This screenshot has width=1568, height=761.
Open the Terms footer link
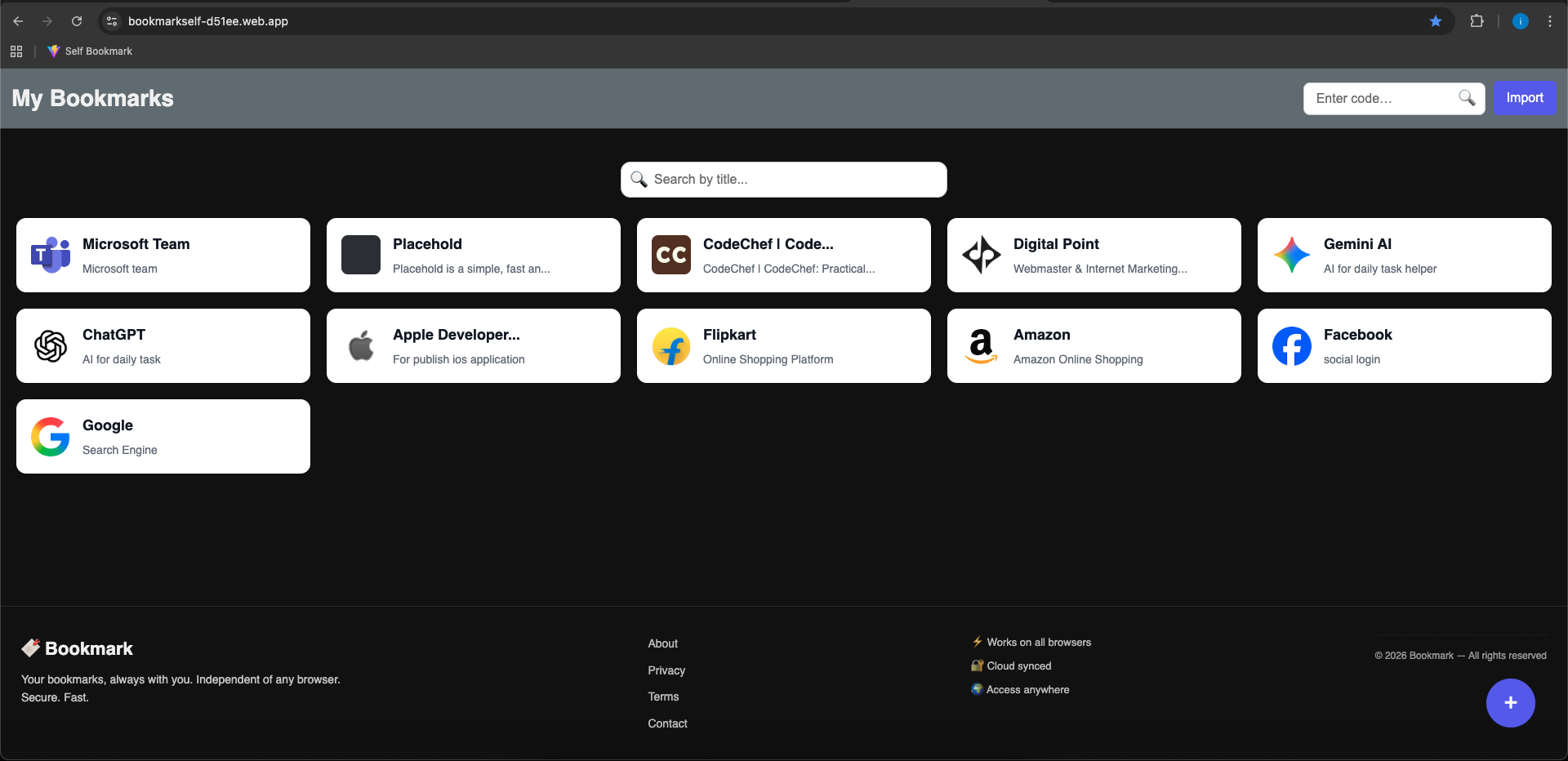point(663,696)
